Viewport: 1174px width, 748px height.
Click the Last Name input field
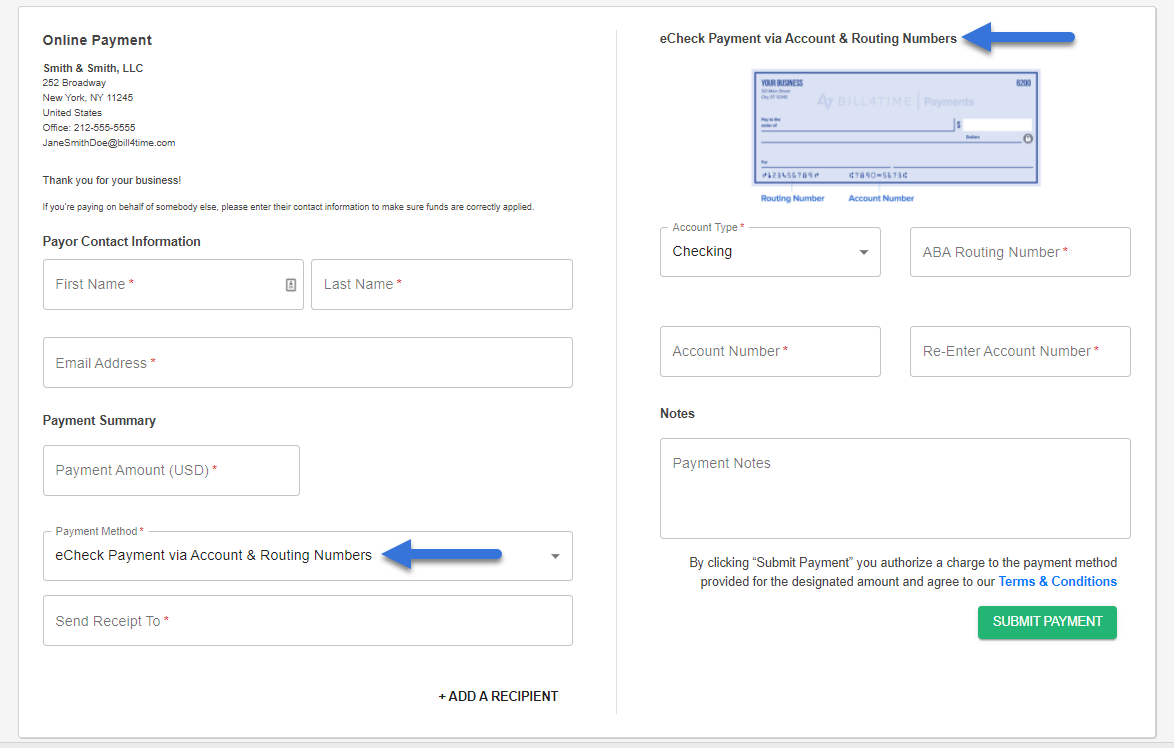pos(442,285)
